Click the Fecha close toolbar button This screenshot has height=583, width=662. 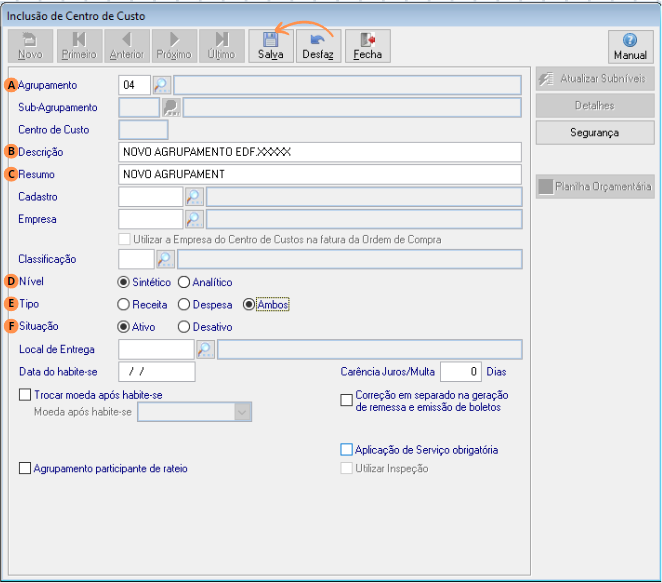[368, 46]
